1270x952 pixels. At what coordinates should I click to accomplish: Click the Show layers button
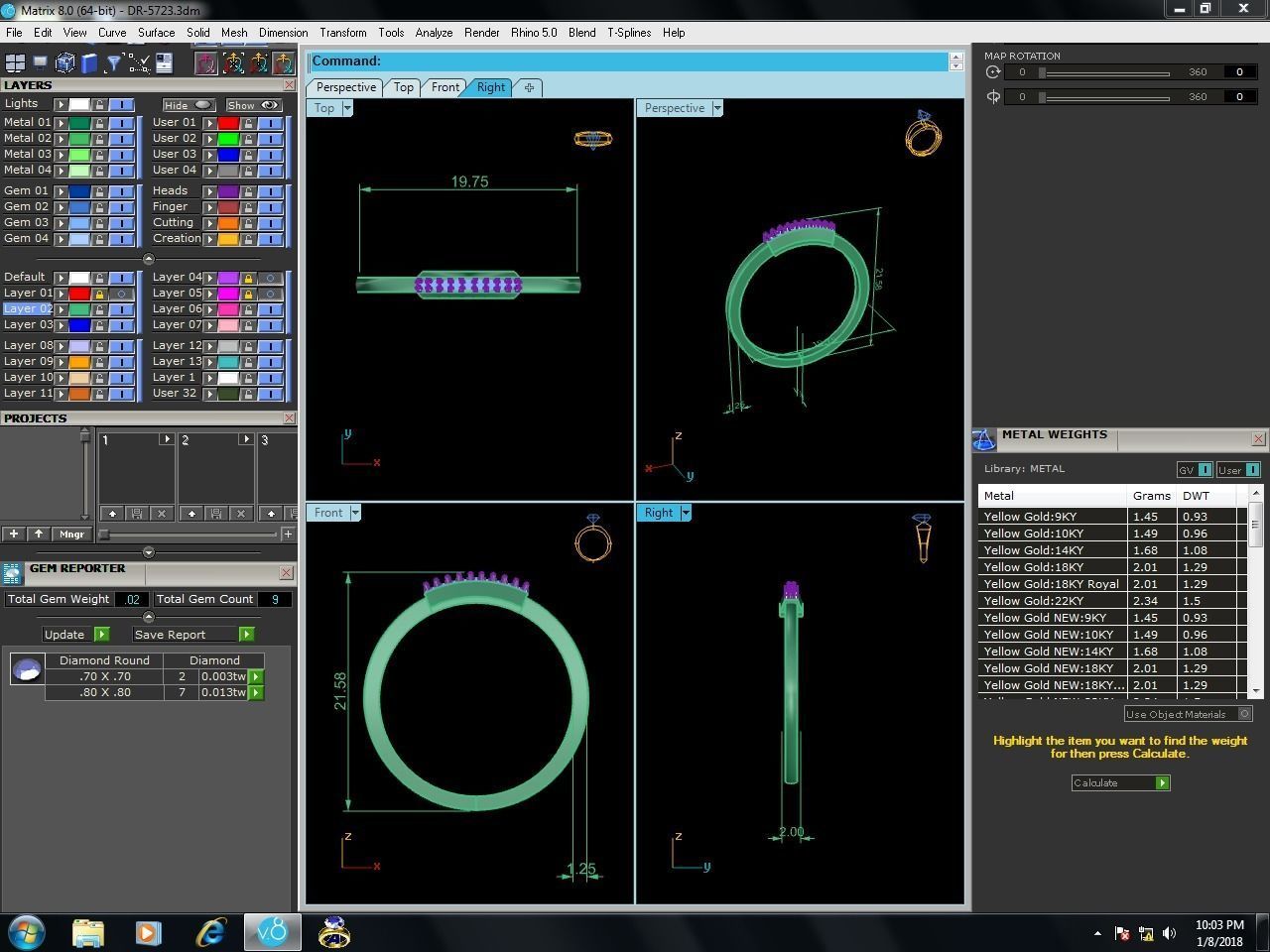253,105
